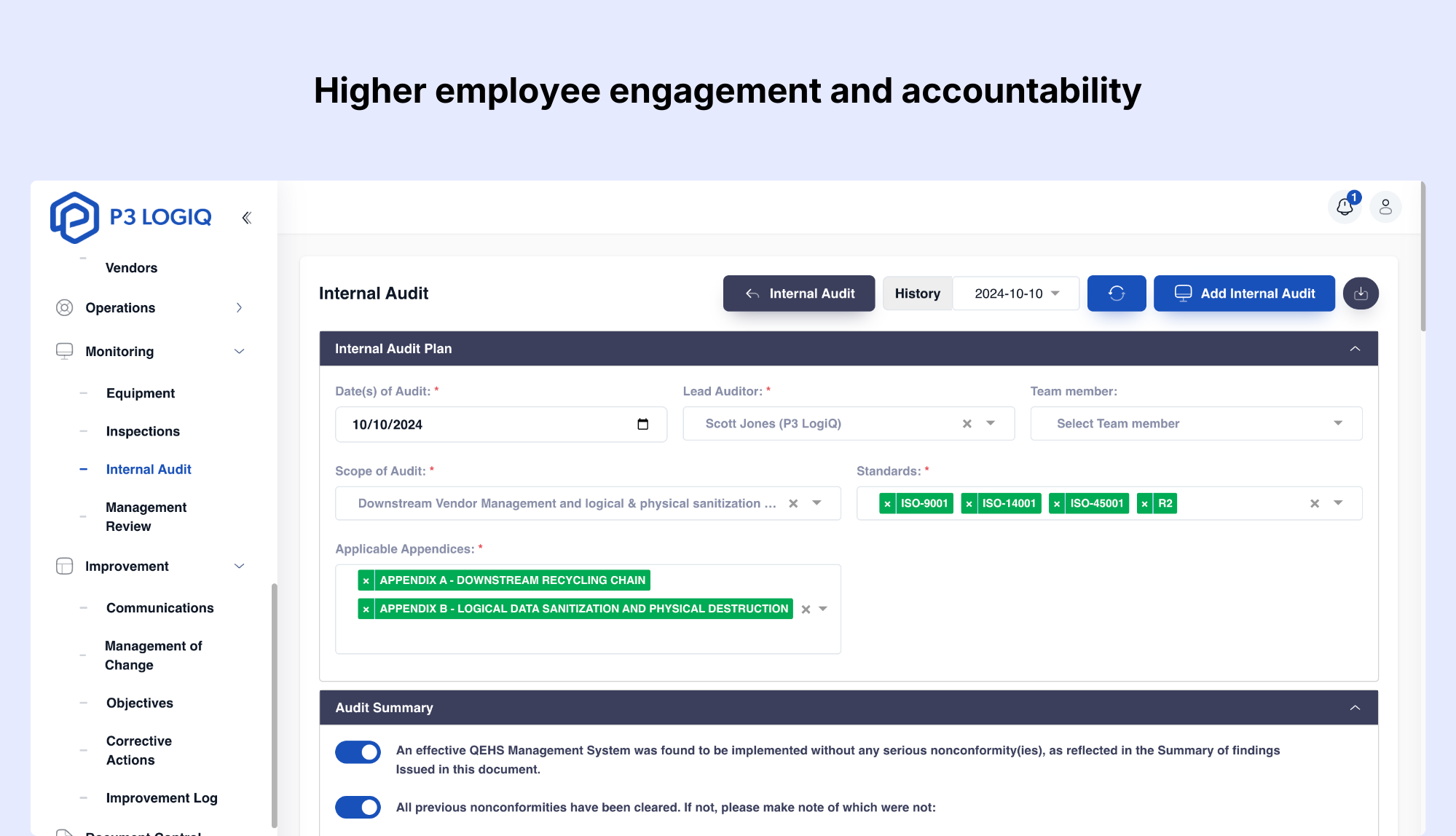Click the Monitoring sidebar icon

65,352
